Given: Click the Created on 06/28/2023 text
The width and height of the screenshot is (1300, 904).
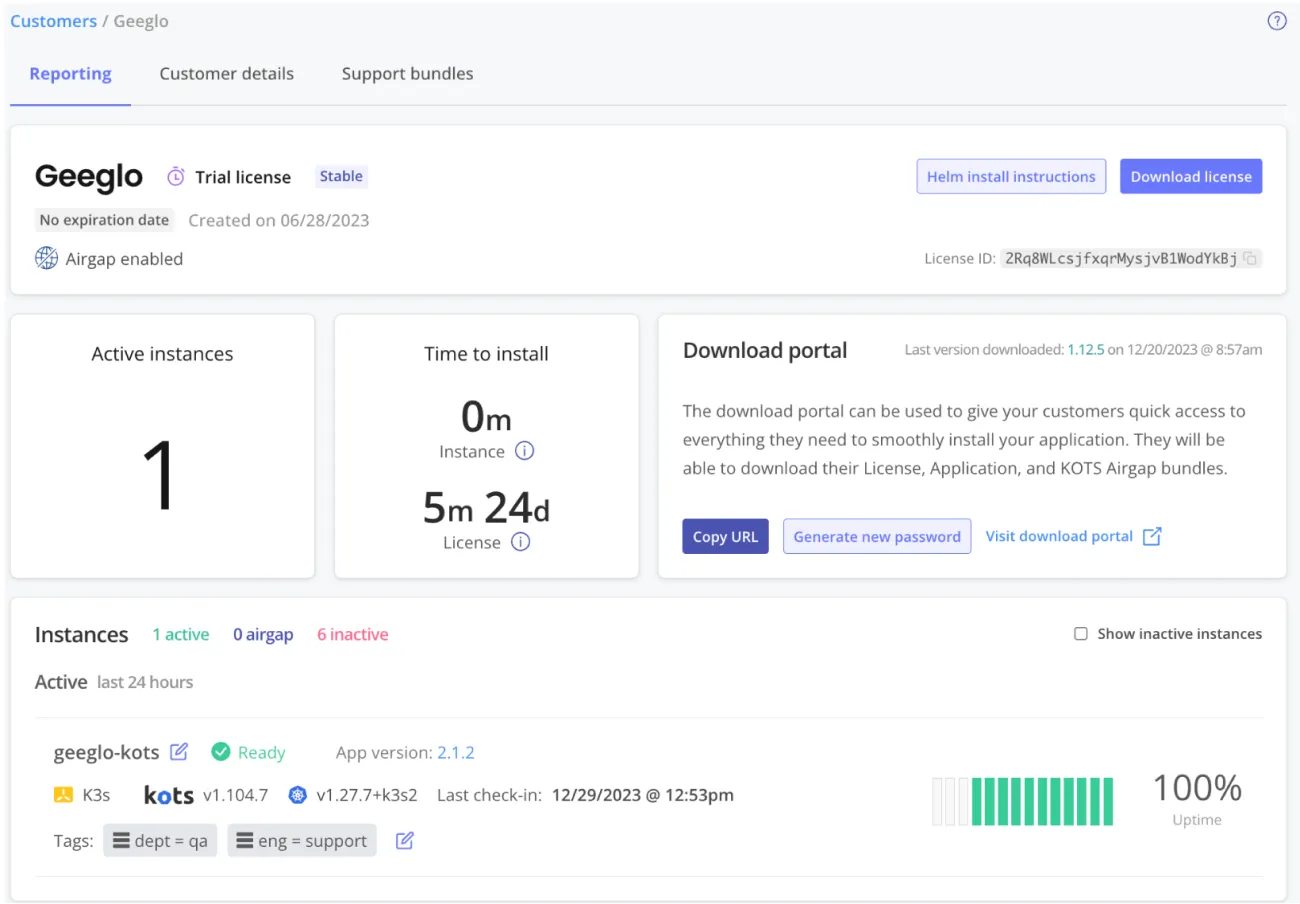Looking at the screenshot, I should pyautogui.click(x=279, y=220).
